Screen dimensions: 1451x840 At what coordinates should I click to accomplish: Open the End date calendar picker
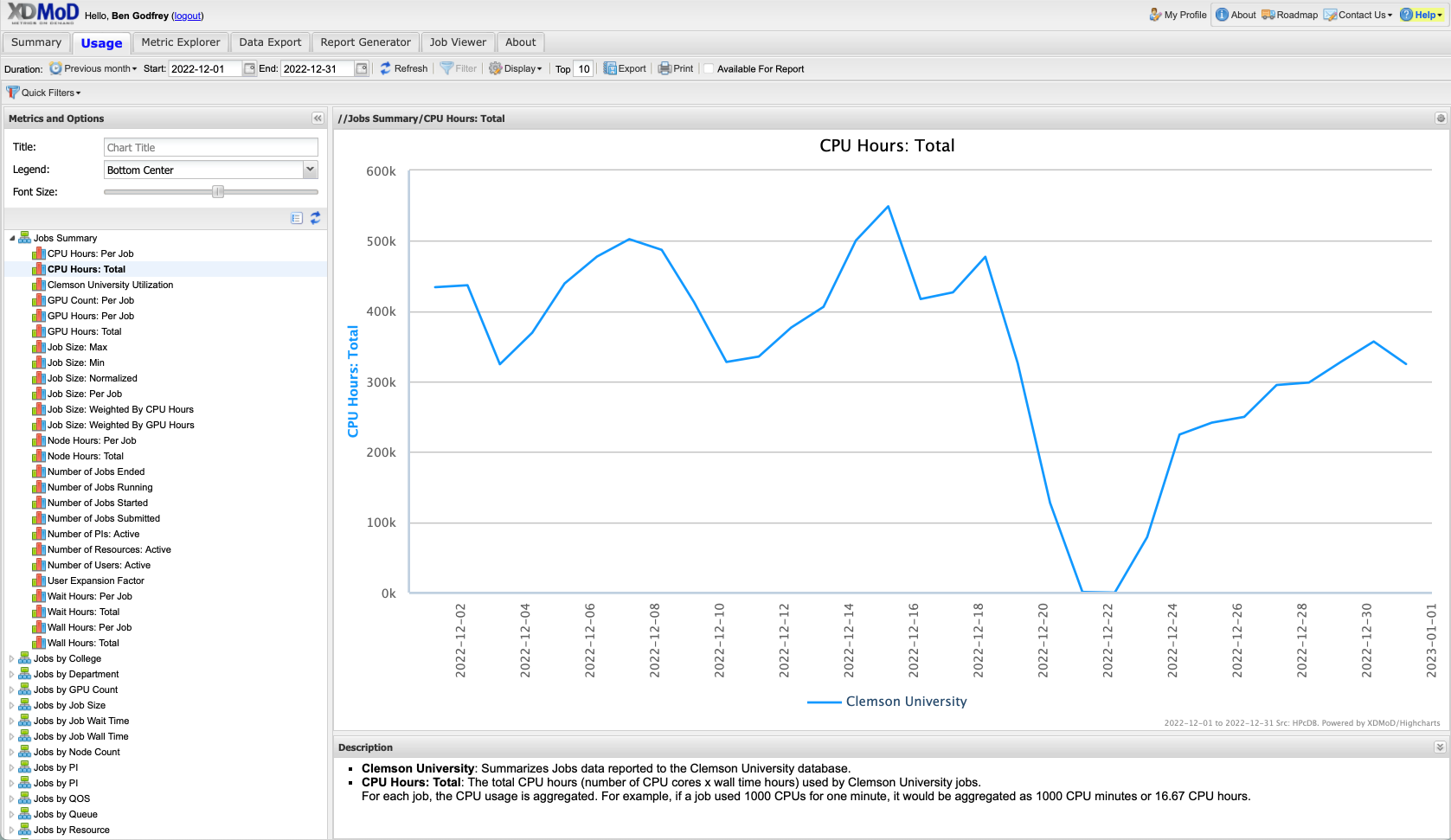(362, 68)
